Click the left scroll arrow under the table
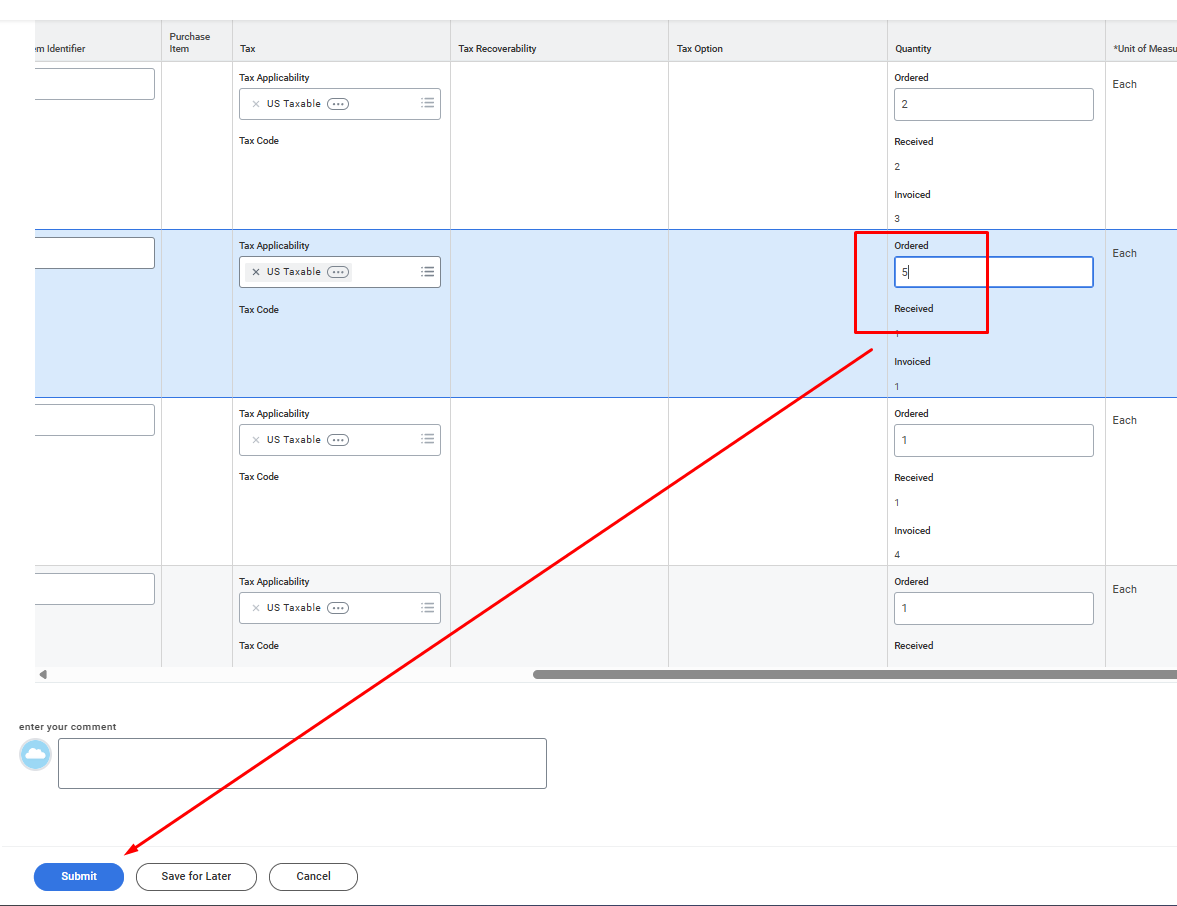The width and height of the screenshot is (1177, 906). [43, 674]
